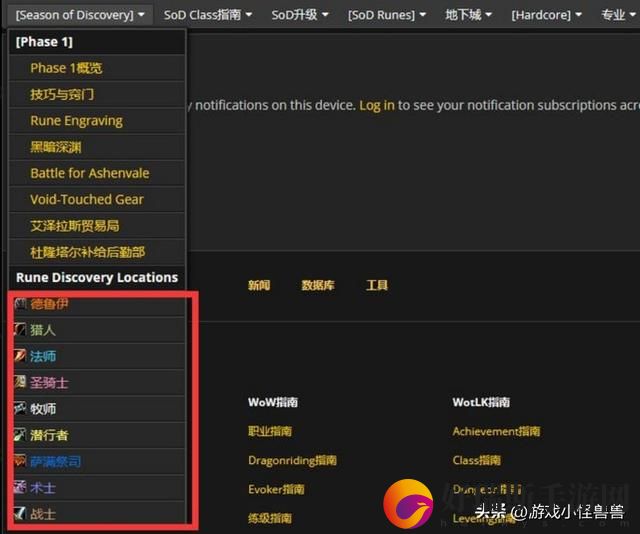This screenshot has height=534, width=640.
Task: Open the Class指南 link under WotLK
Action: 476,460
